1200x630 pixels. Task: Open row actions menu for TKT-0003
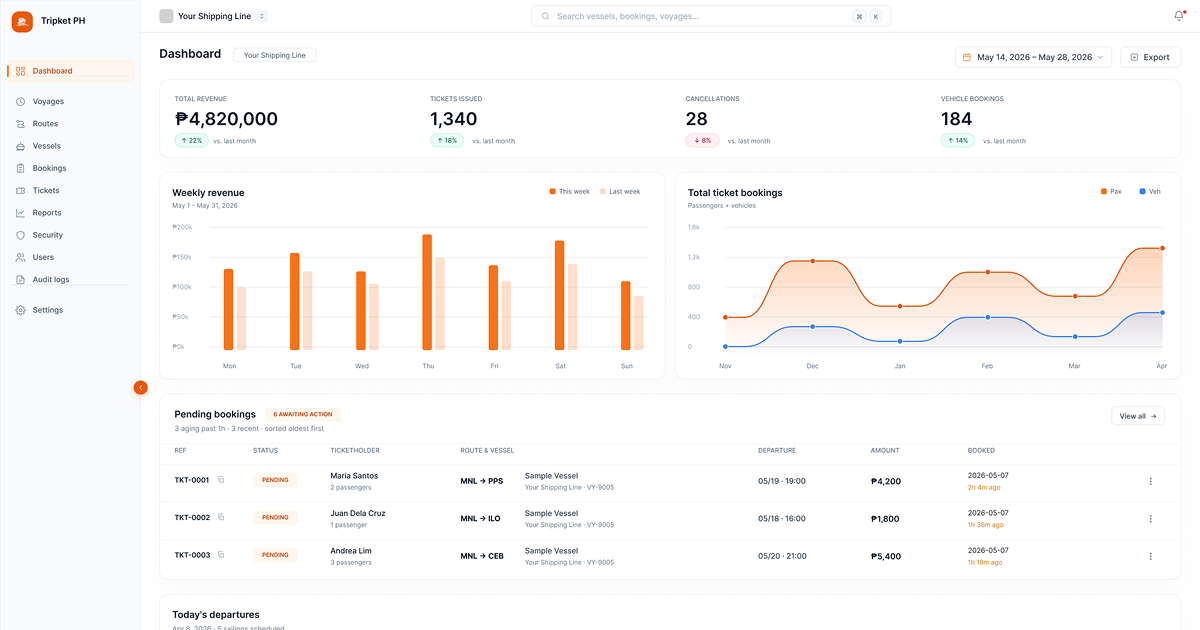pos(1150,556)
